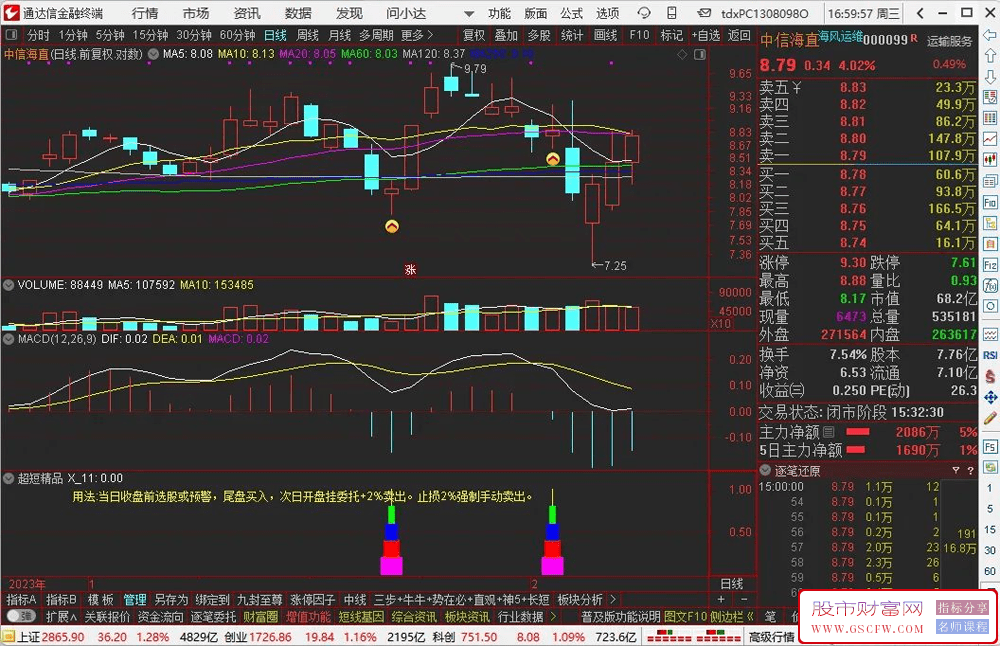Screen dimensions: 1000x646
Task: Click the minus zoom-out button on the time axis
Action: point(744,599)
